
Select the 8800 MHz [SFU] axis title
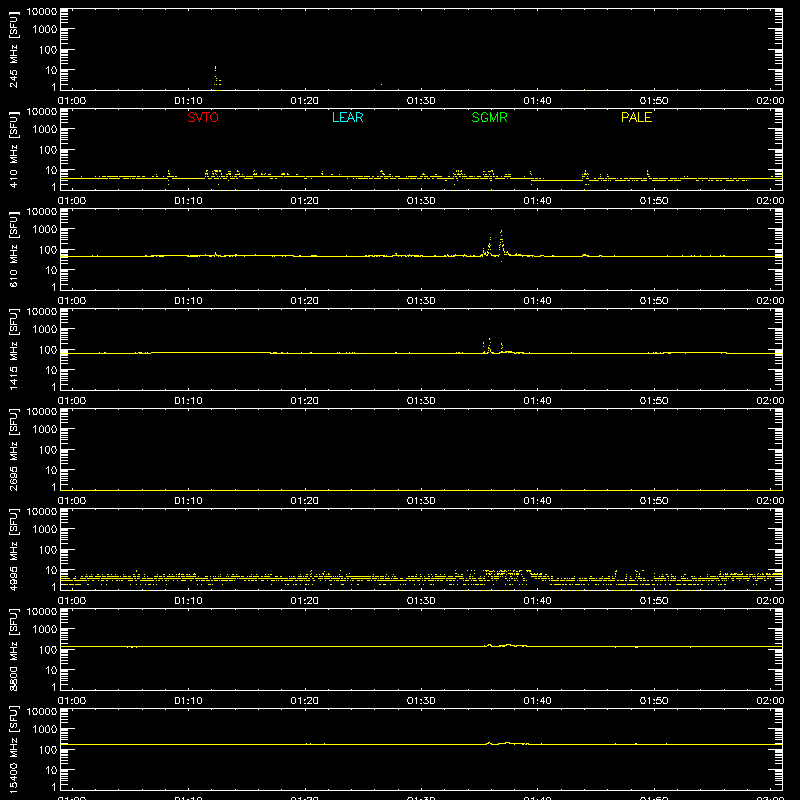tap(13, 650)
